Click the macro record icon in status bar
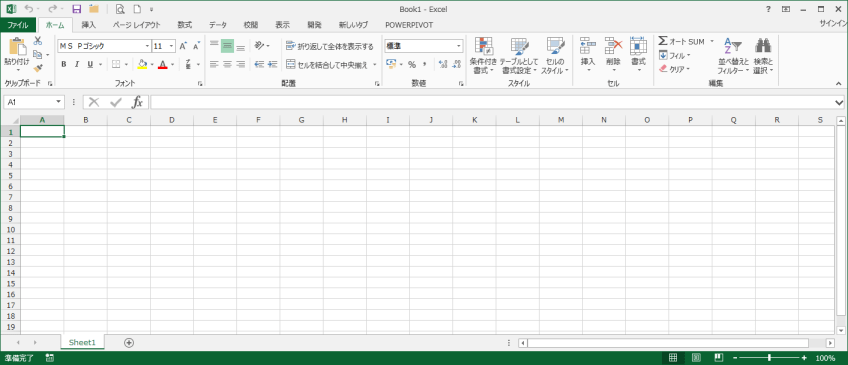This screenshot has width=848, height=365. point(50,357)
